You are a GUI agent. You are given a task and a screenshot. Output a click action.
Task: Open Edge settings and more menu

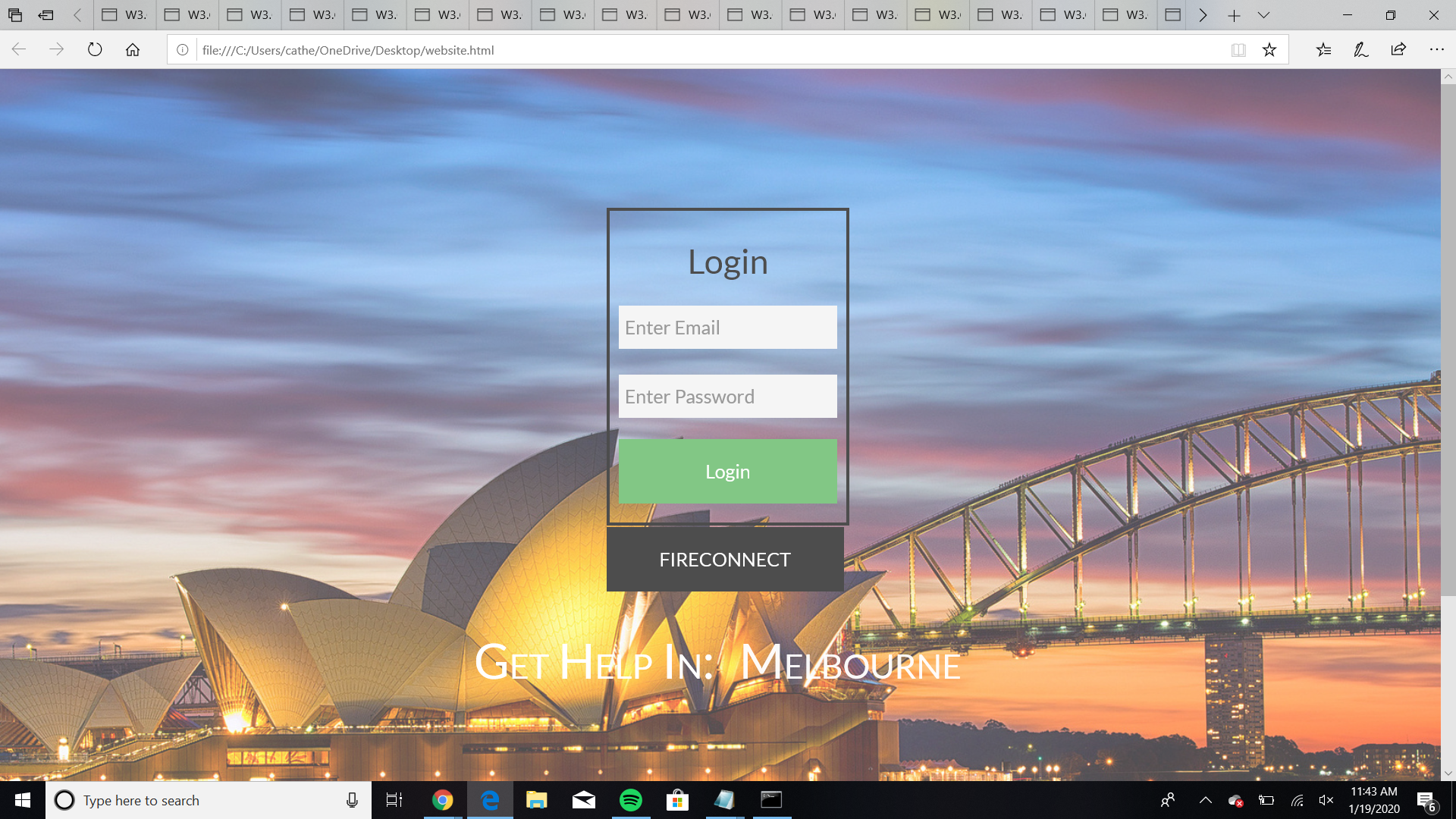(x=1436, y=50)
